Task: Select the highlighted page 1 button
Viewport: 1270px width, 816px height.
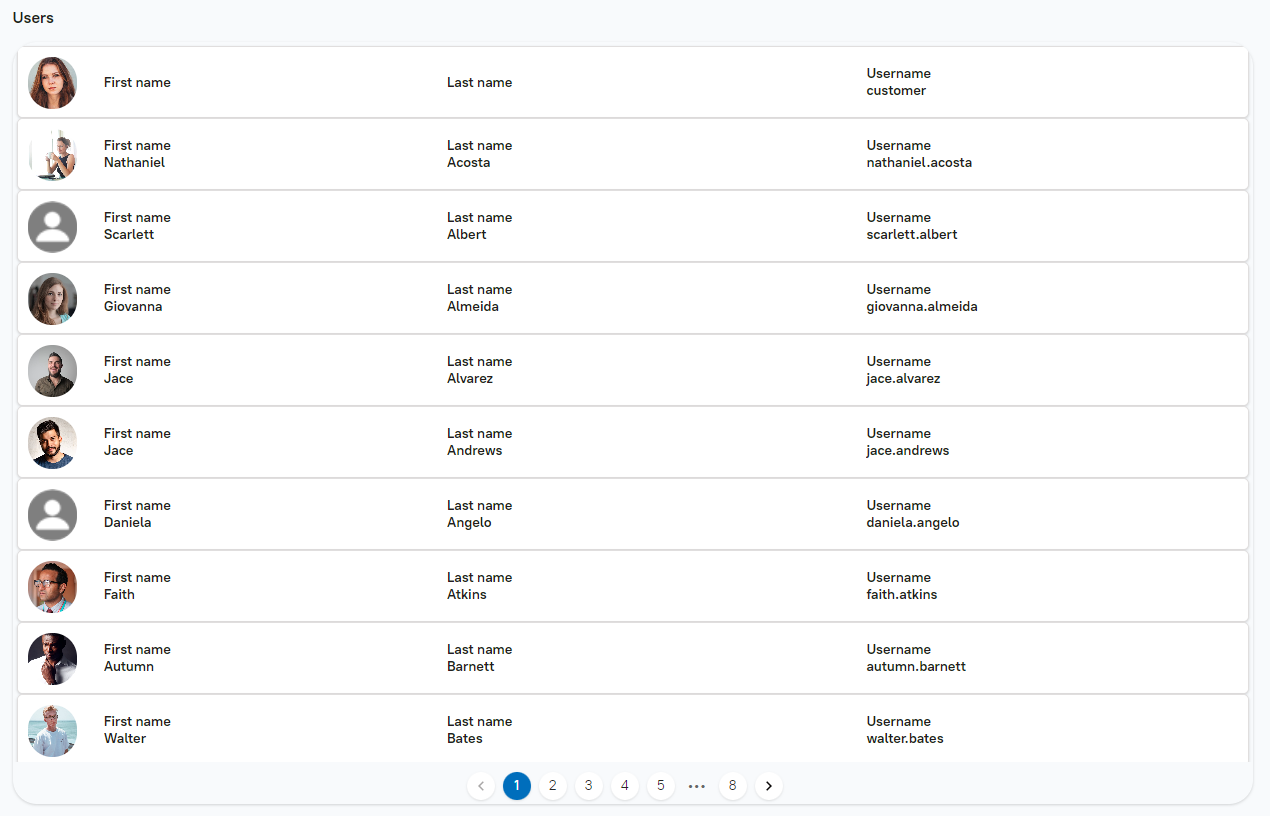Action: 517,786
